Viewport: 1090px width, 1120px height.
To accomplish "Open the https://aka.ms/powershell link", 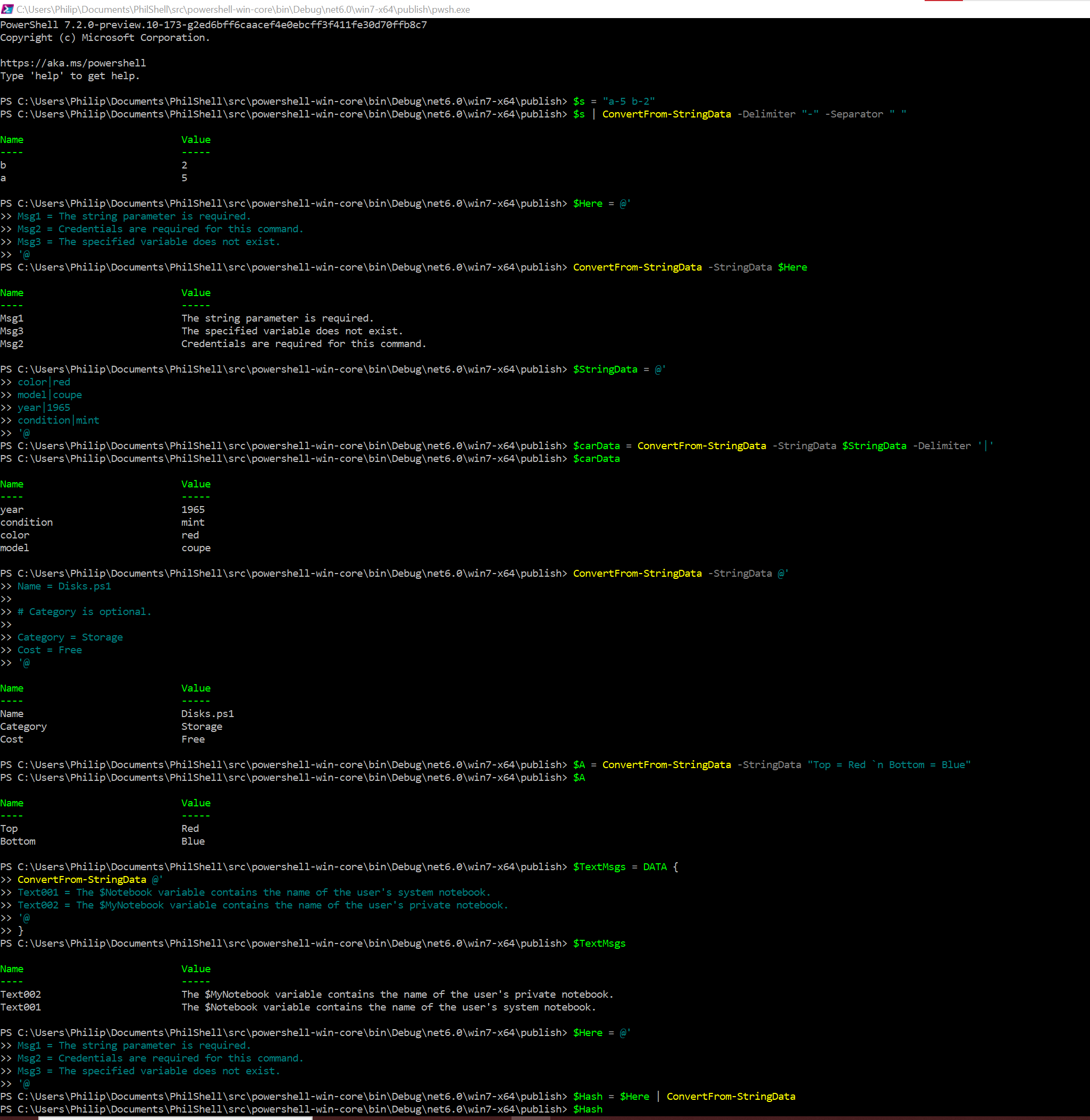I will [73, 62].
